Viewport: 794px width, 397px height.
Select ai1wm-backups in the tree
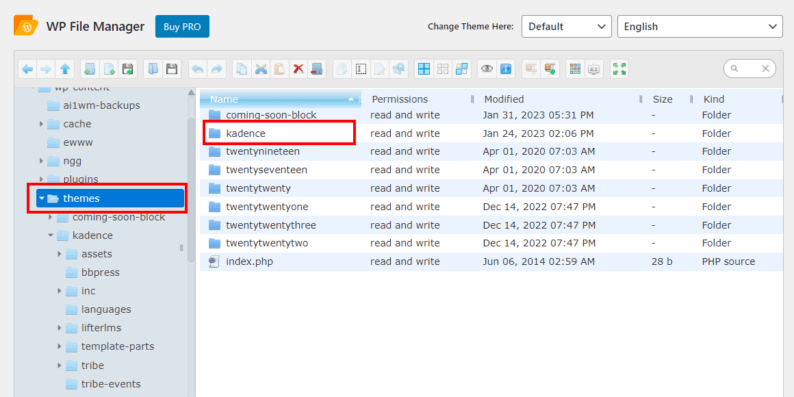pyautogui.click(x=101, y=105)
